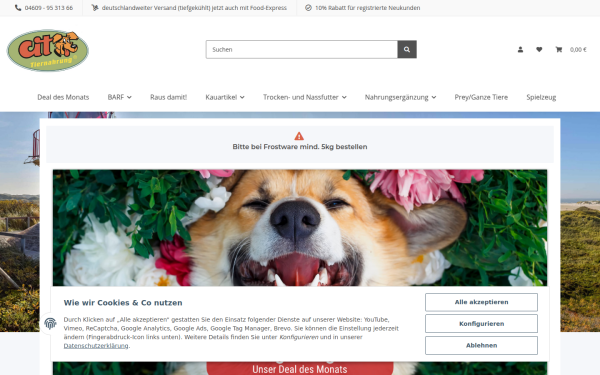Click the fingerprint cookie settings icon
Viewport: 600px width, 375px height.
pos(50,323)
